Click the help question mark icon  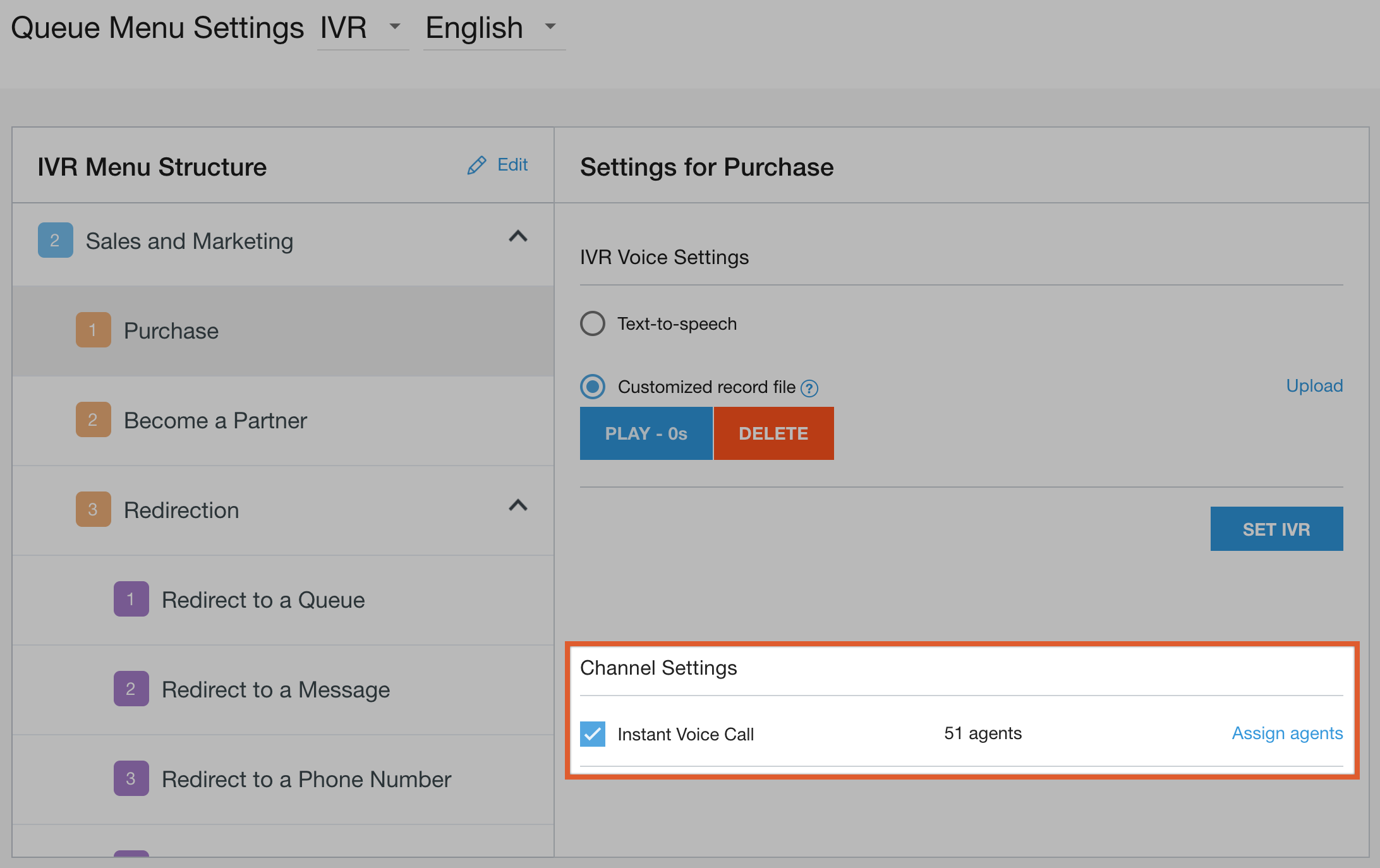point(809,388)
